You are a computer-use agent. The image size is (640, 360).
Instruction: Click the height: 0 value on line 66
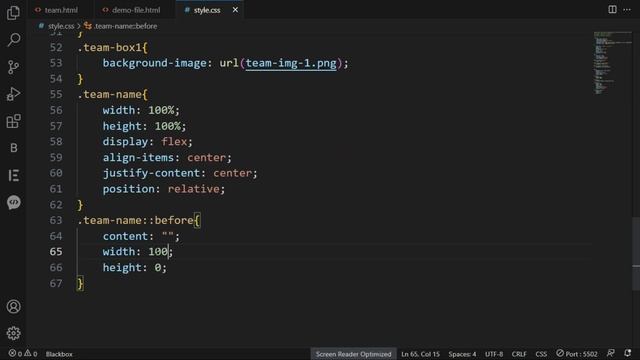coord(158,268)
